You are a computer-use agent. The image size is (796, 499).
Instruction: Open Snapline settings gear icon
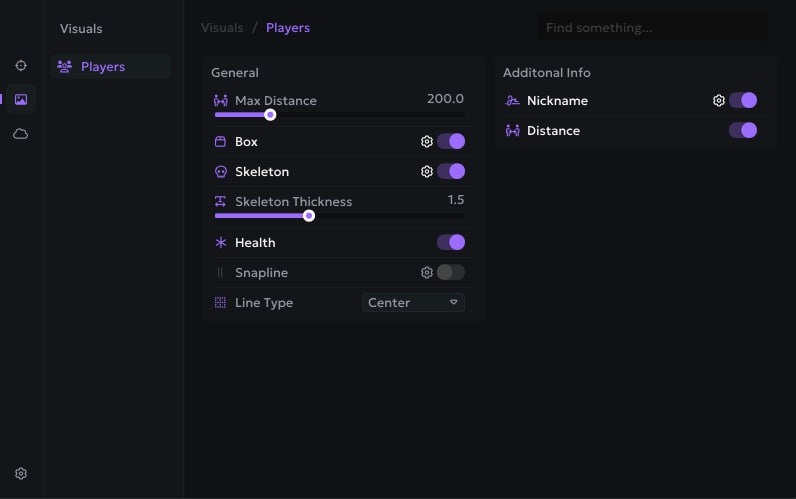coord(427,273)
